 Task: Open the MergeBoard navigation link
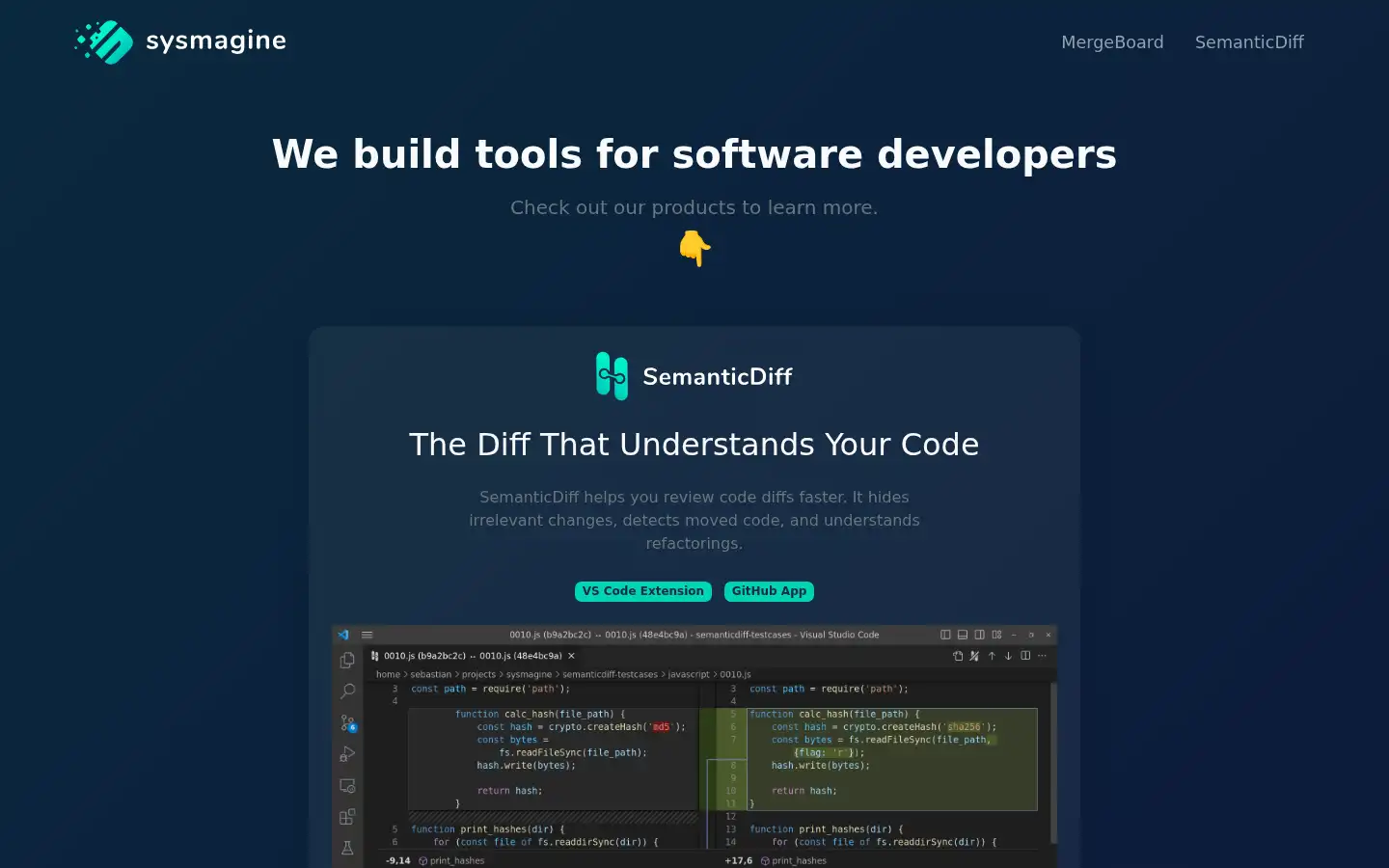[x=1112, y=42]
